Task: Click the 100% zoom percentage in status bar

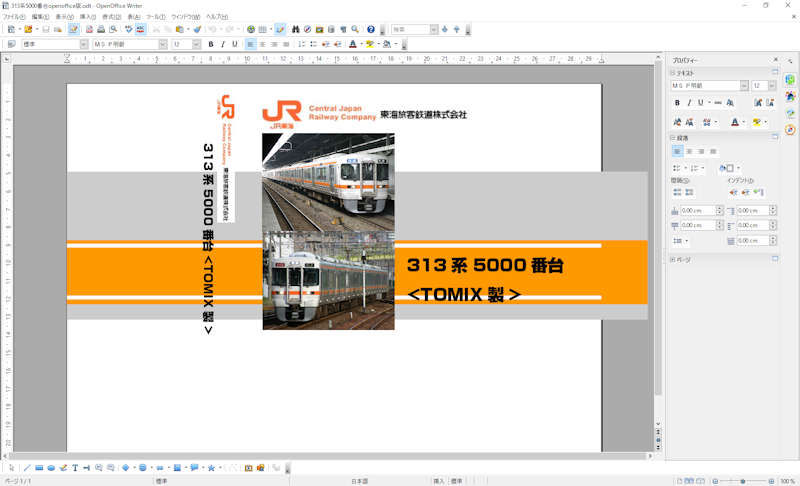Action: pyautogui.click(x=787, y=481)
